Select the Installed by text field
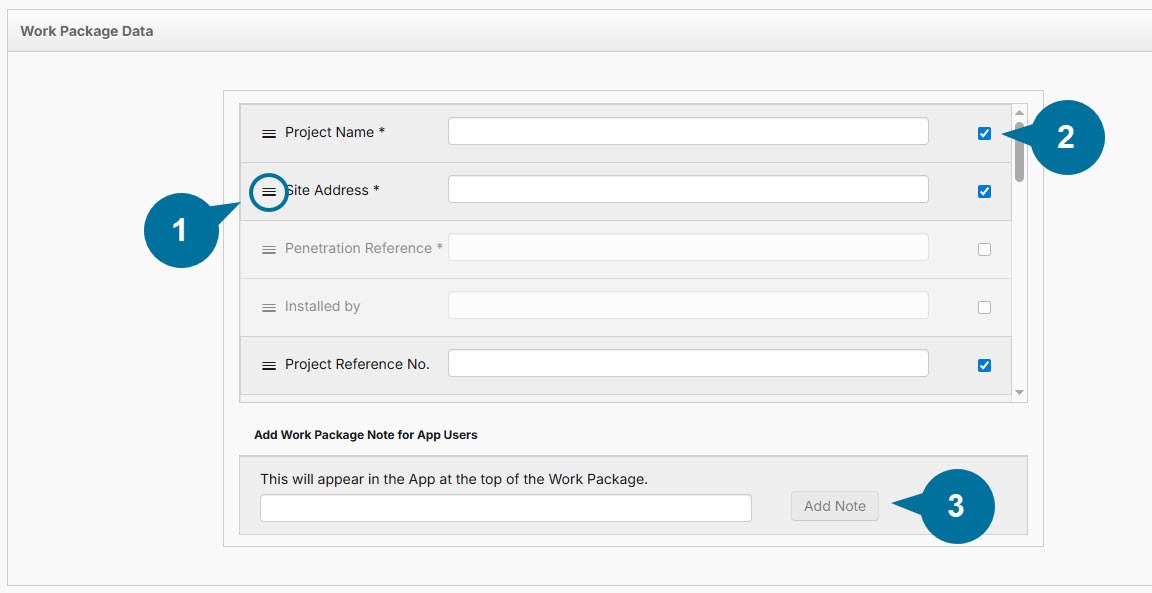The height and width of the screenshot is (593, 1152). point(688,305)
